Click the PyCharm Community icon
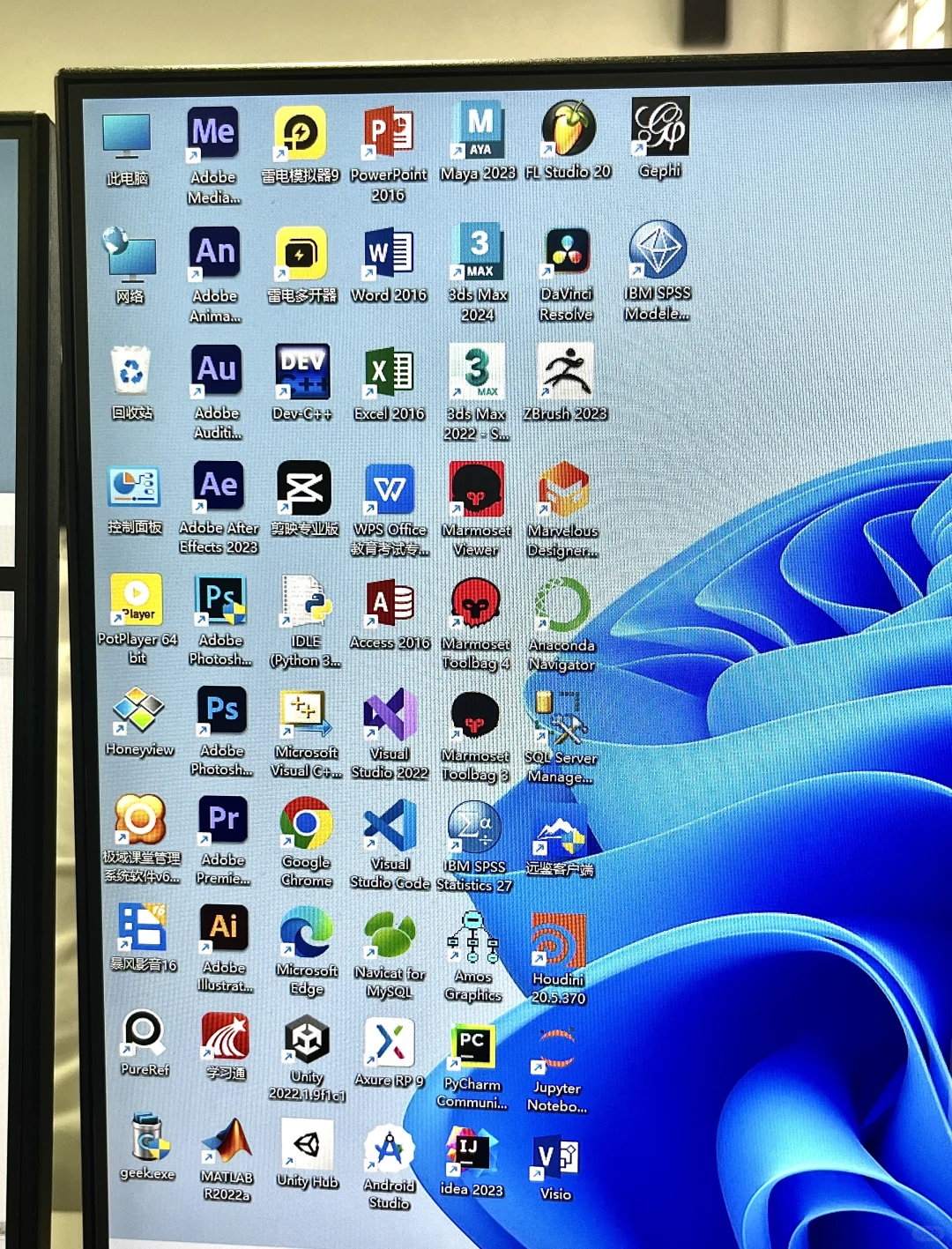 coord(472,1046)
